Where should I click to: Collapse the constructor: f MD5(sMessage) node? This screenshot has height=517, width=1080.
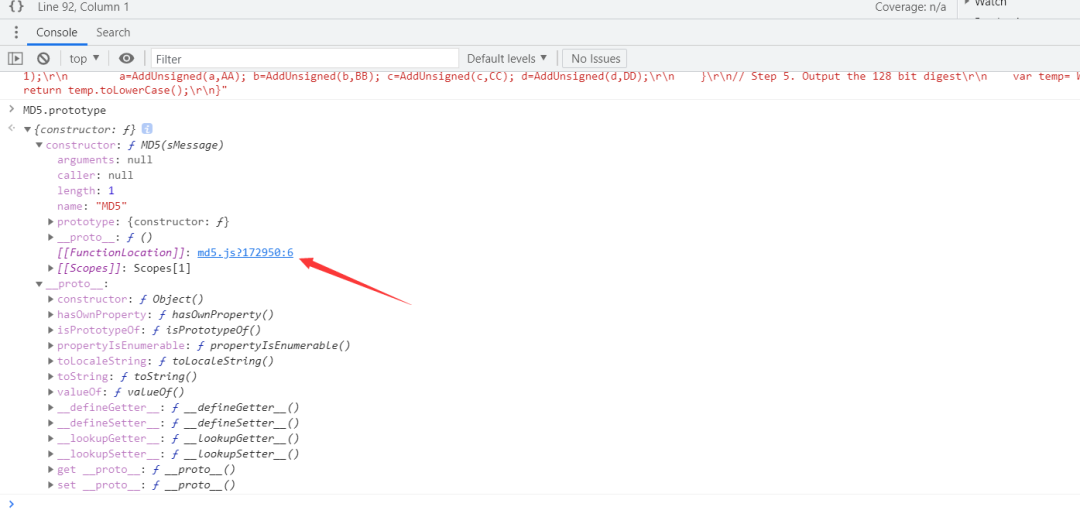pos(39,145)
